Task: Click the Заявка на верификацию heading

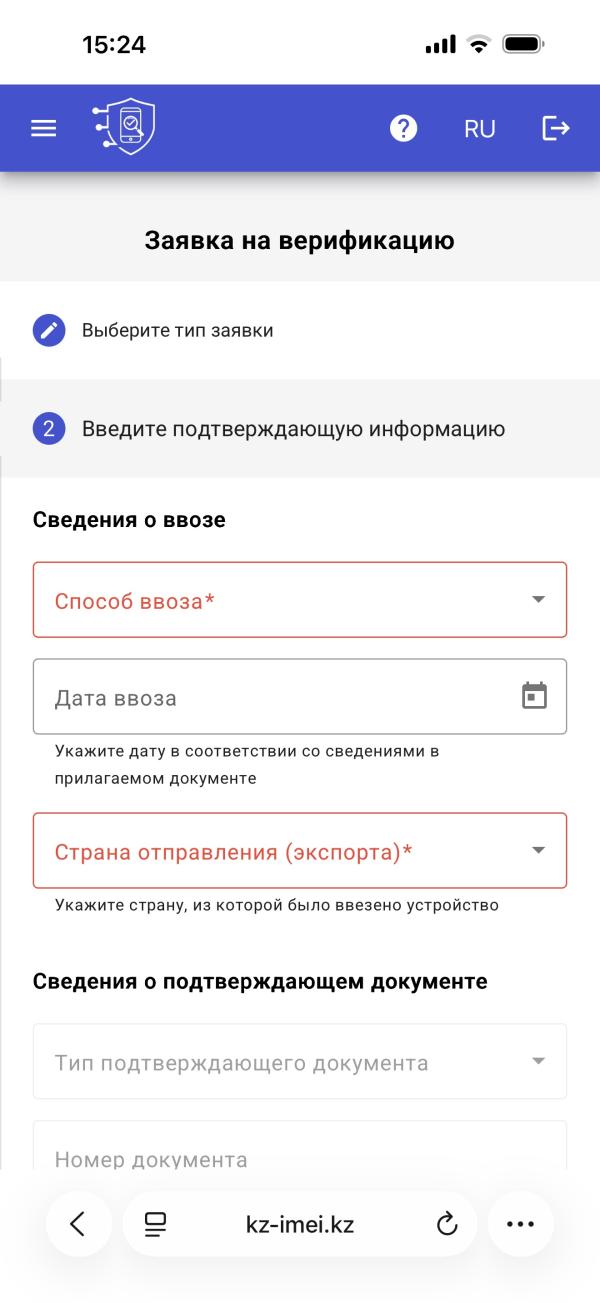Action: [x=300, y=240]
